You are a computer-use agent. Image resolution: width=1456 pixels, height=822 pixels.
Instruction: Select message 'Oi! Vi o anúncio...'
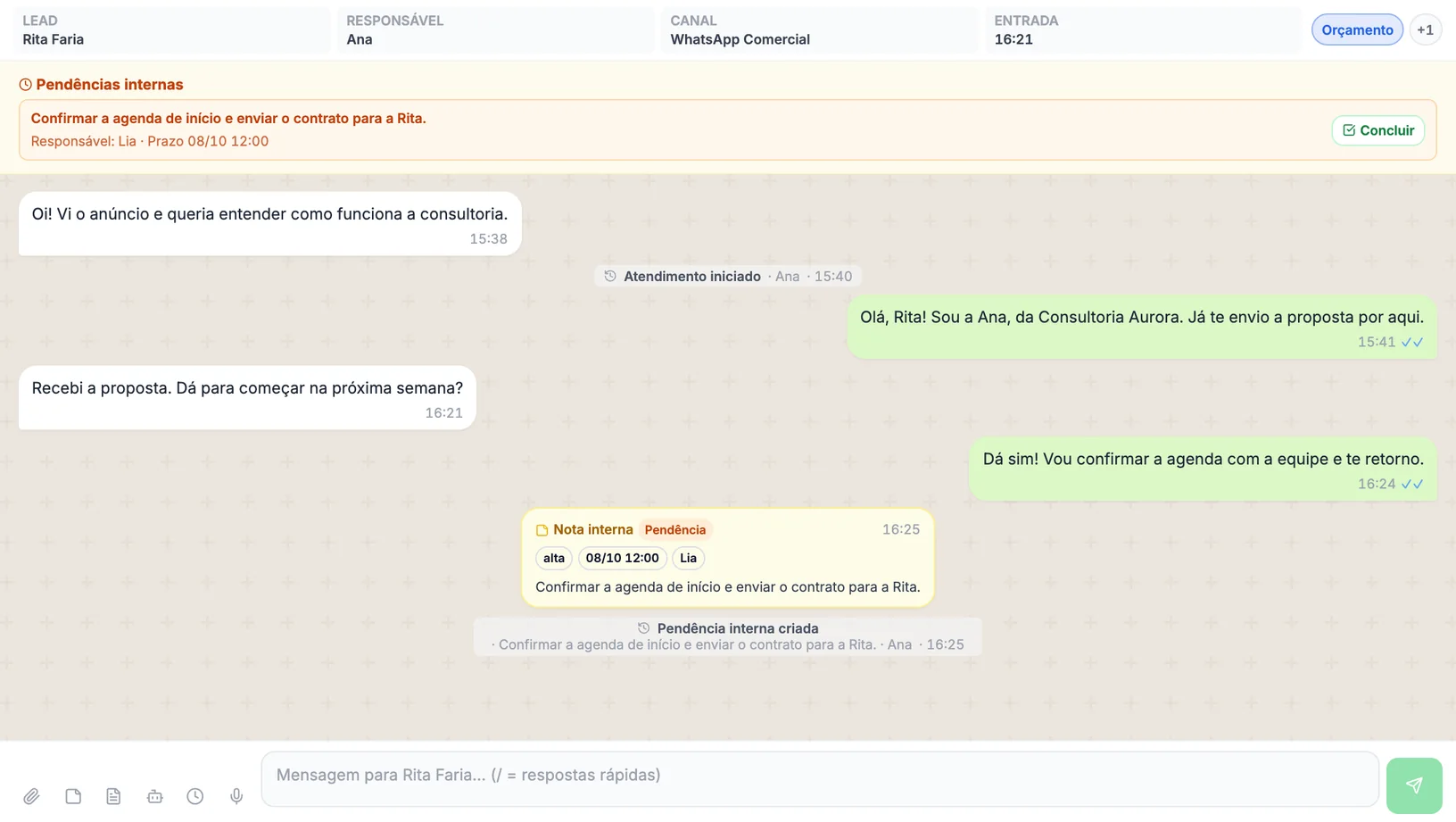(x=269, y=223)
